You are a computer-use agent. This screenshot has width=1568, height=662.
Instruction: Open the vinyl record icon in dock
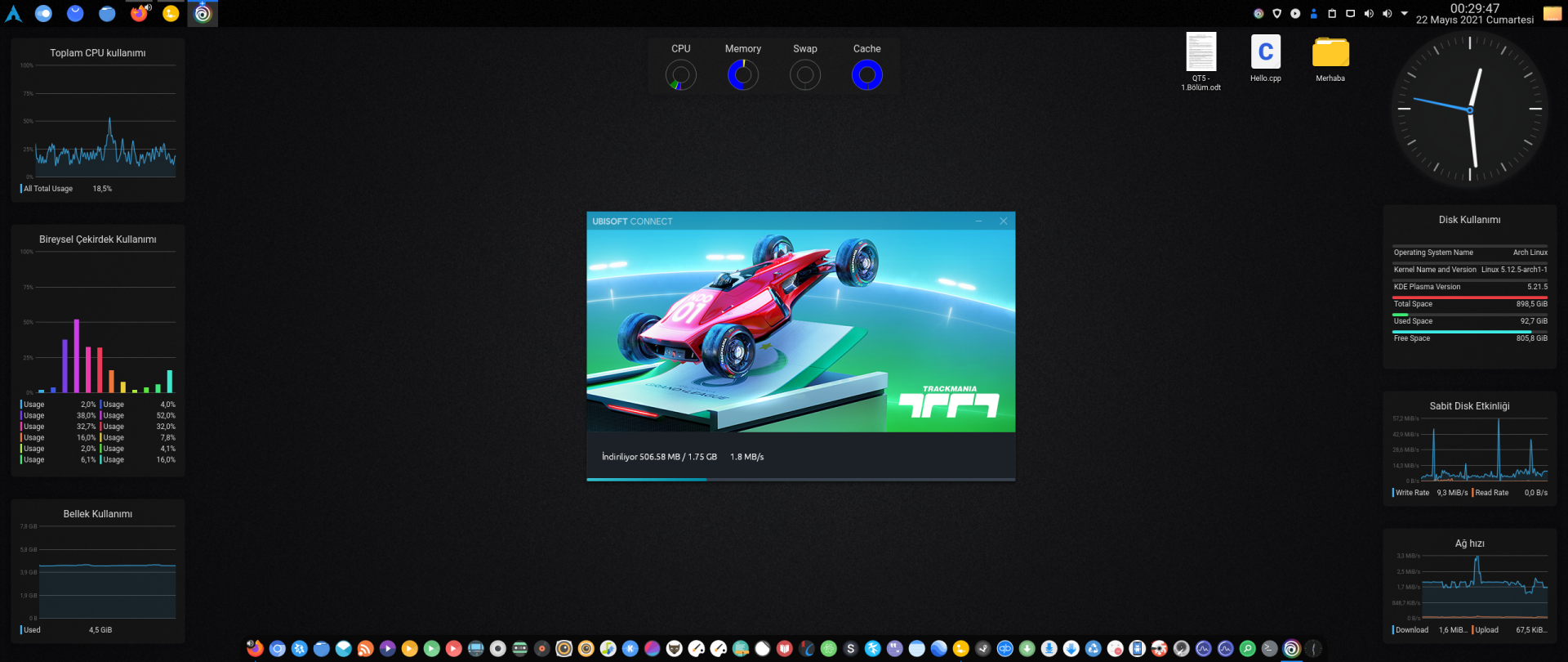click(541, 649)
